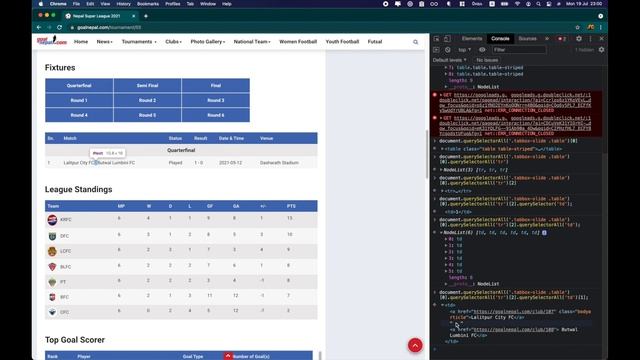Viewport: 640px width, 360px height.
Task: Clear the console with the clear icon
Action: 448,50
